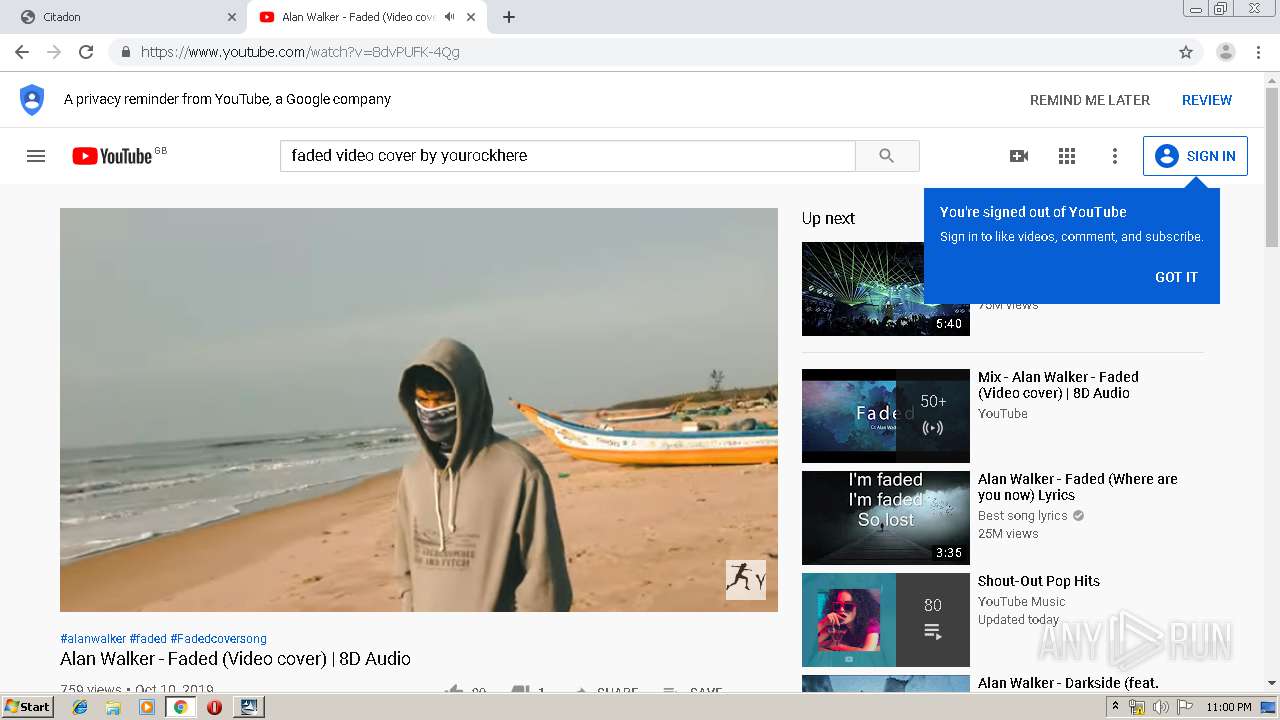Click the tray network icon

point(1137,707)
